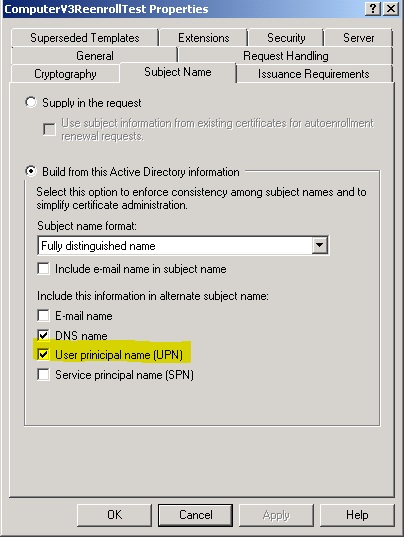The image size is (405, 538).
Task: Close the Properties dialog with X
Action: [x=390, y=9]
